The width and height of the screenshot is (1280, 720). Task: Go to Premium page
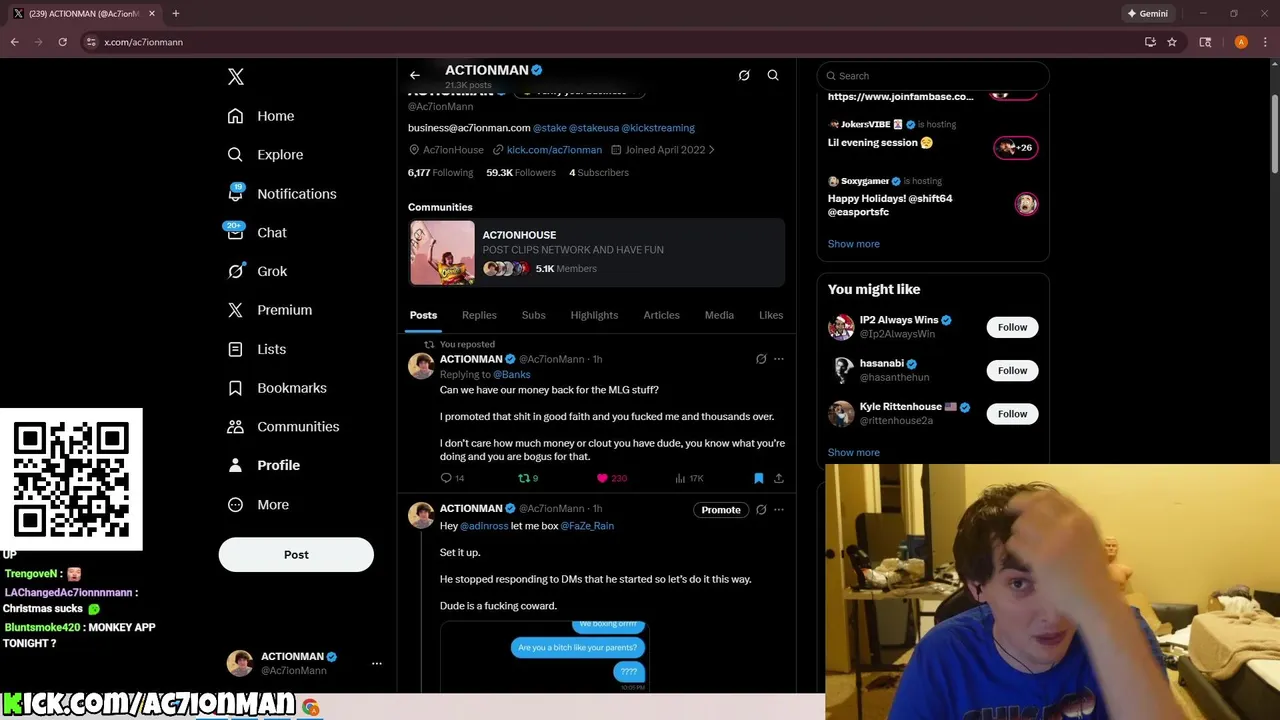click(x=270, y=310)
